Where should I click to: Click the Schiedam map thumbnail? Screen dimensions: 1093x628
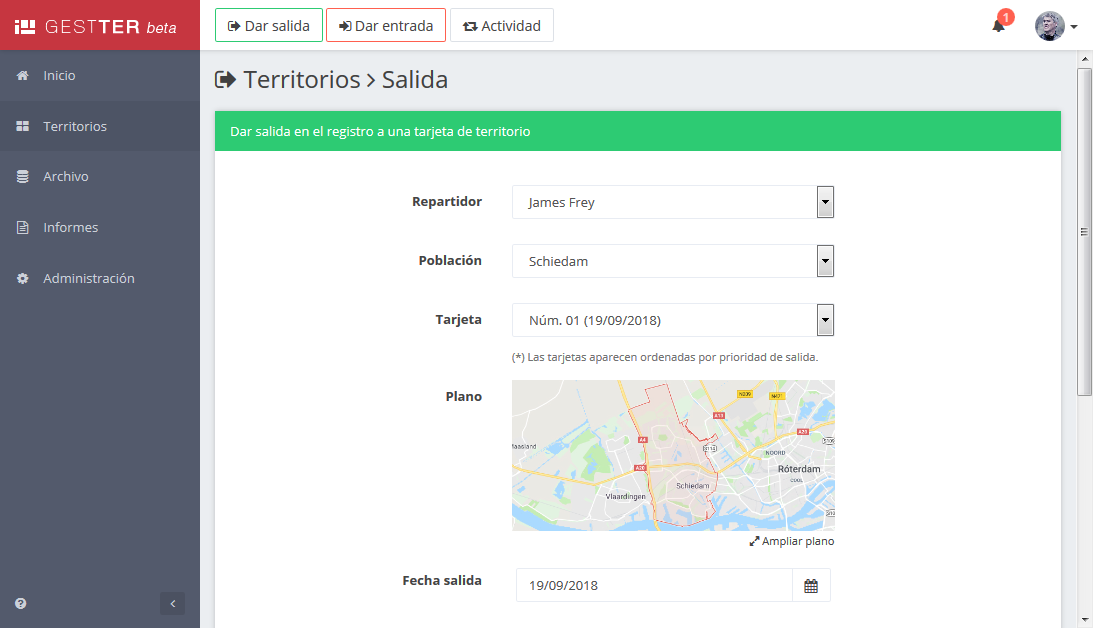pyautogui.click(x=673, y=455)
